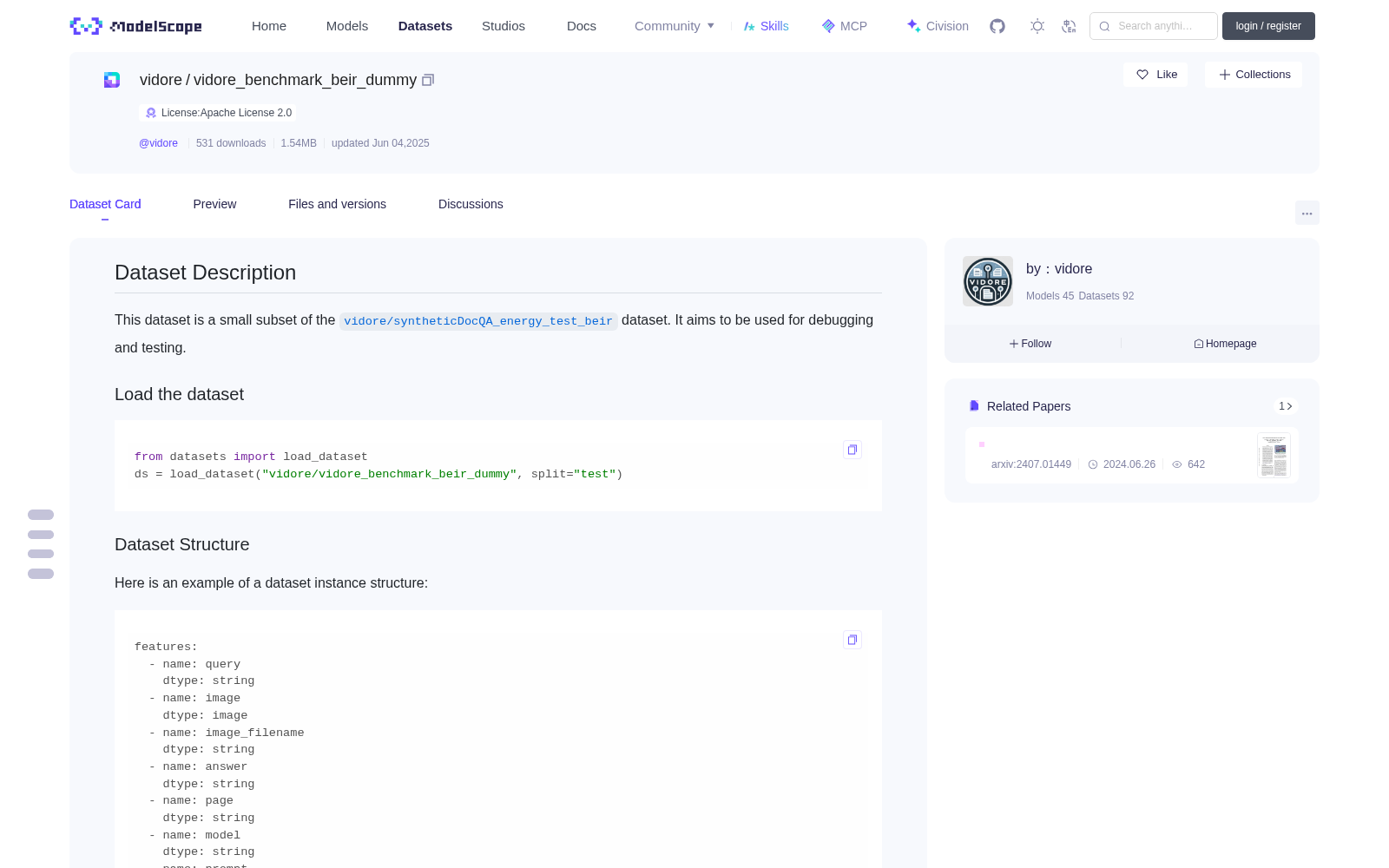Image resolution: width=1389 pixels, height=868 pixels.
Task: Open vidore/syntheticDocQA_energy_test_beir link
Action: click(478, 321)
